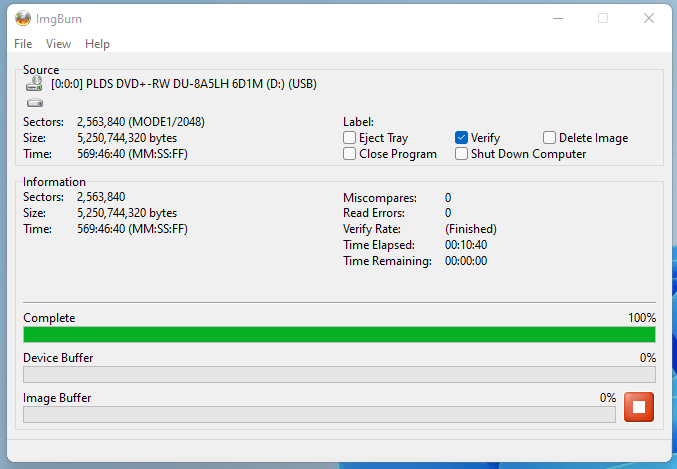Screen dimensions: 677x469
Task: Open the File menu
Action: 23,44
